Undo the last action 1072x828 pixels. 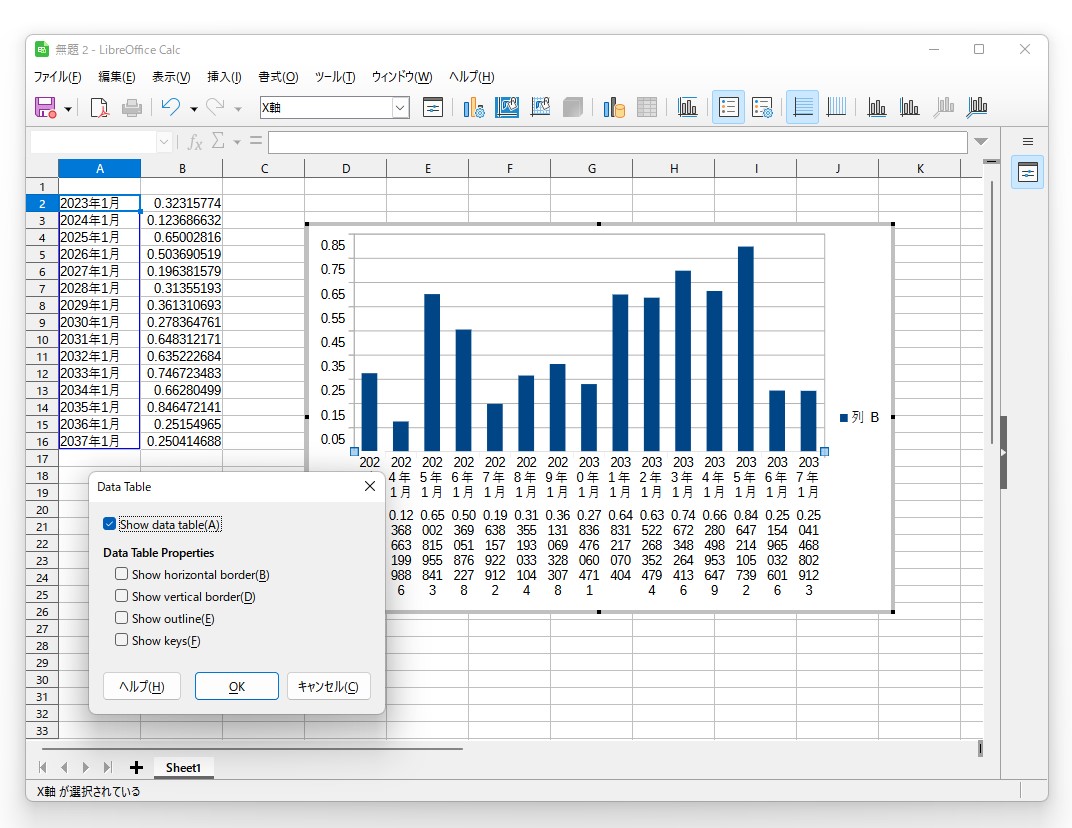coord(170,107)
